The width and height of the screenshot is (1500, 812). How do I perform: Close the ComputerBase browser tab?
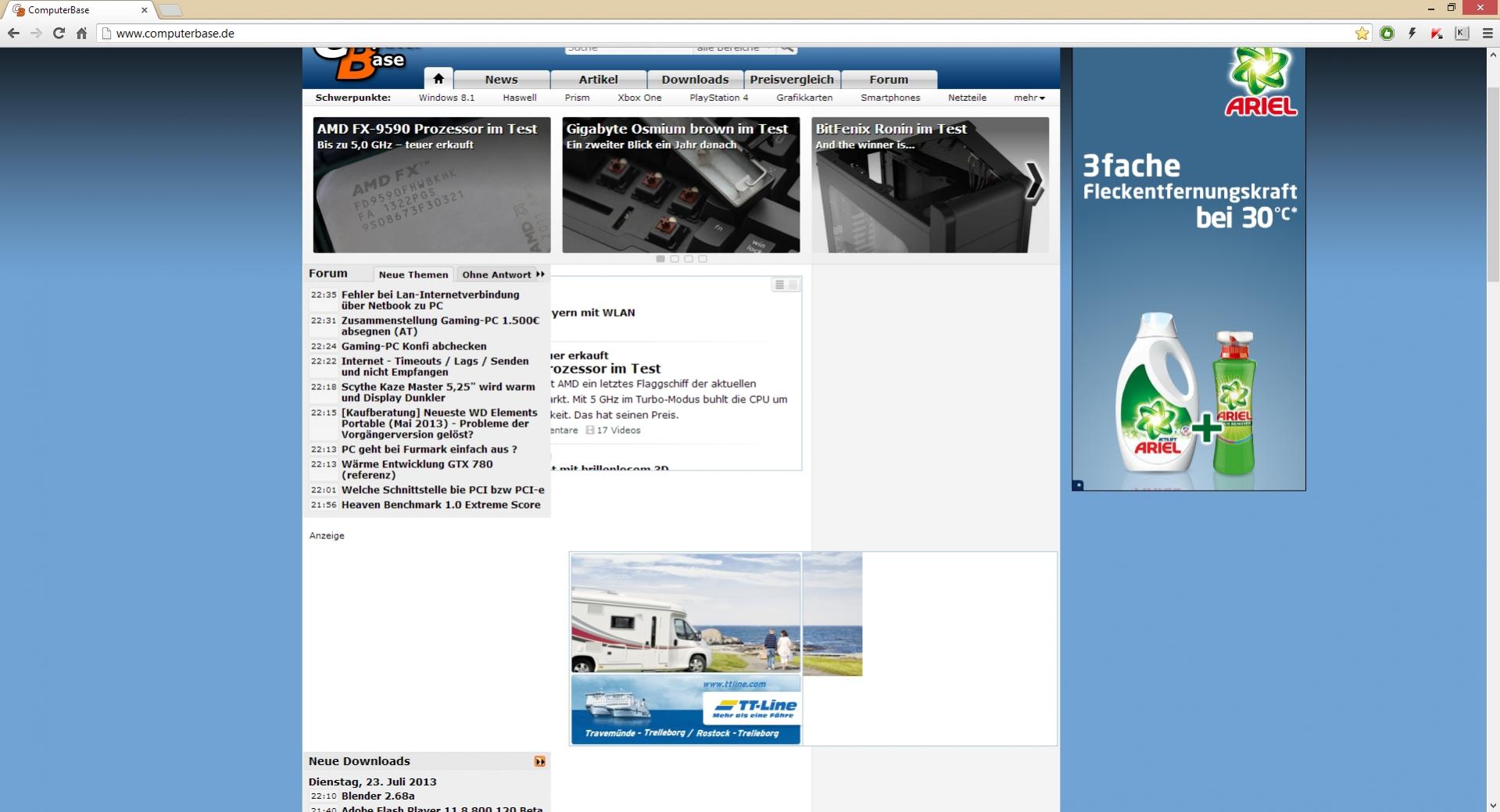144,10
